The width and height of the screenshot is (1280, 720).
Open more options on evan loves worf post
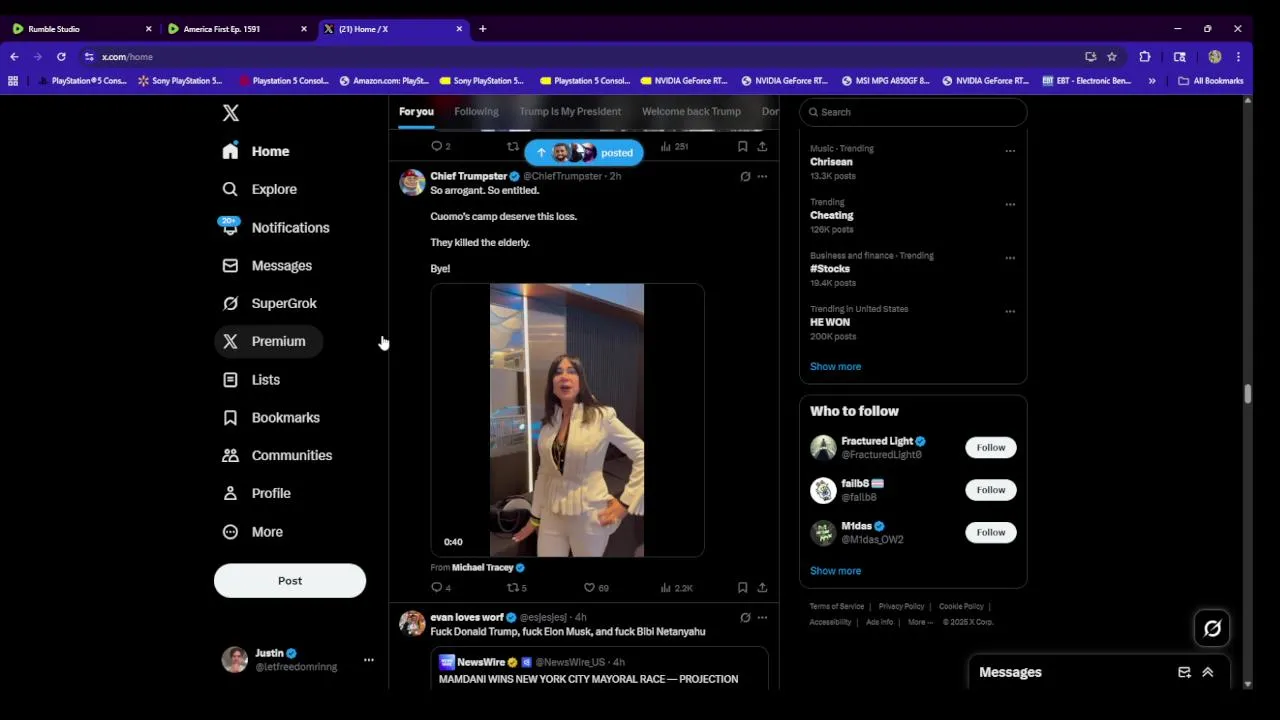click(762, 618)
